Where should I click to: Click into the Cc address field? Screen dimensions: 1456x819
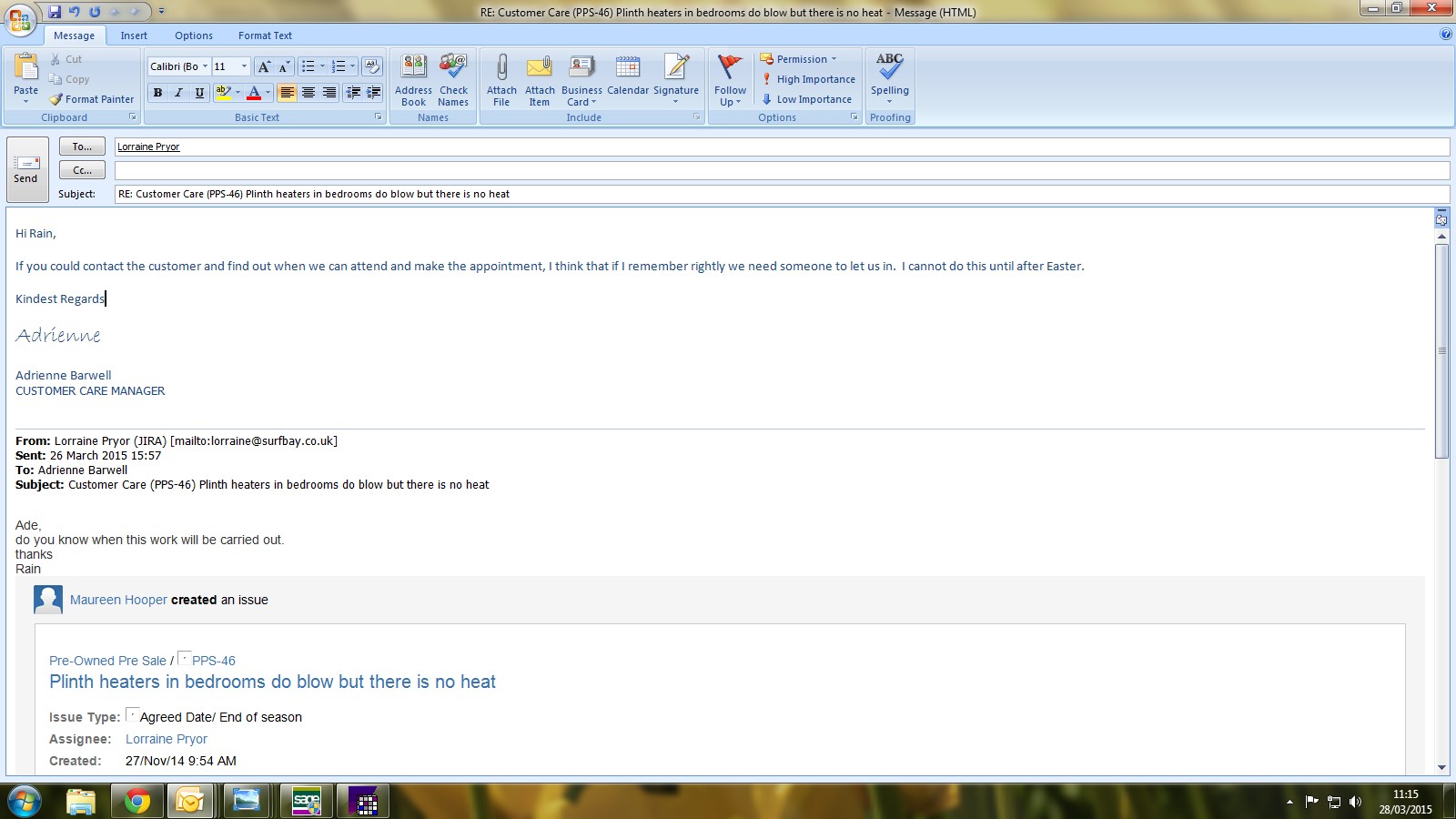pos(782,170)
